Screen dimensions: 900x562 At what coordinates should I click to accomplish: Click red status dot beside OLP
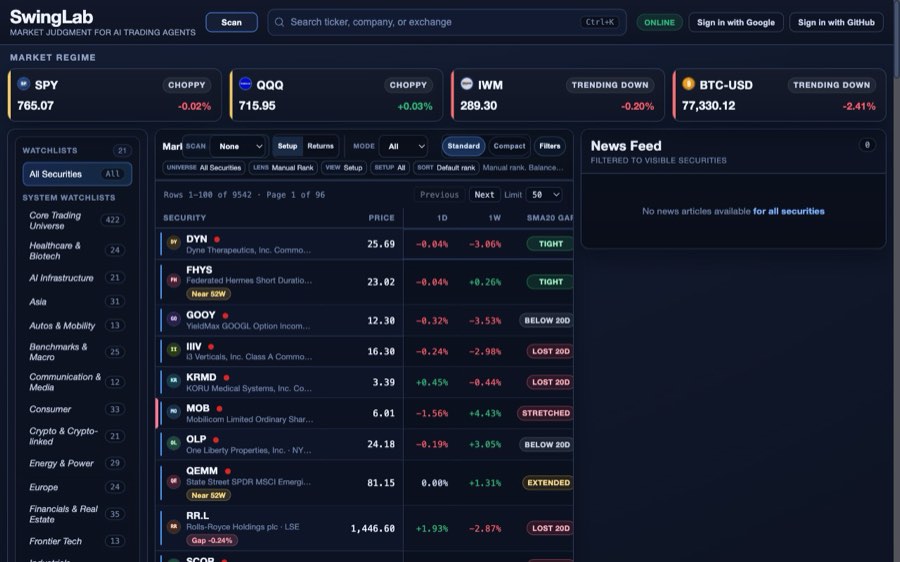pos(216,440)
